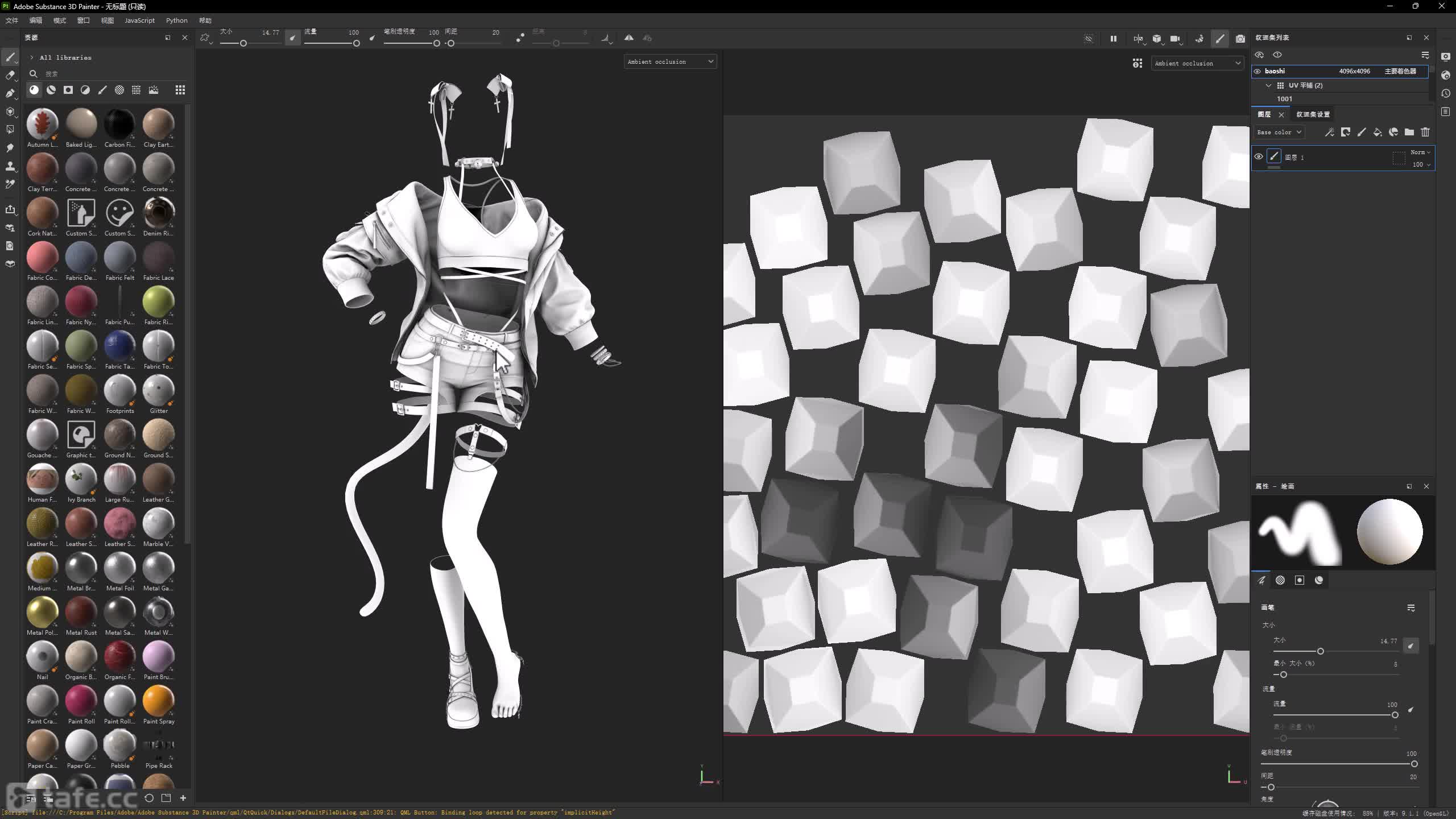Filter assets by Brushes icon
The height and width of the screenshot is (819, 1456).
coord(102,90)
